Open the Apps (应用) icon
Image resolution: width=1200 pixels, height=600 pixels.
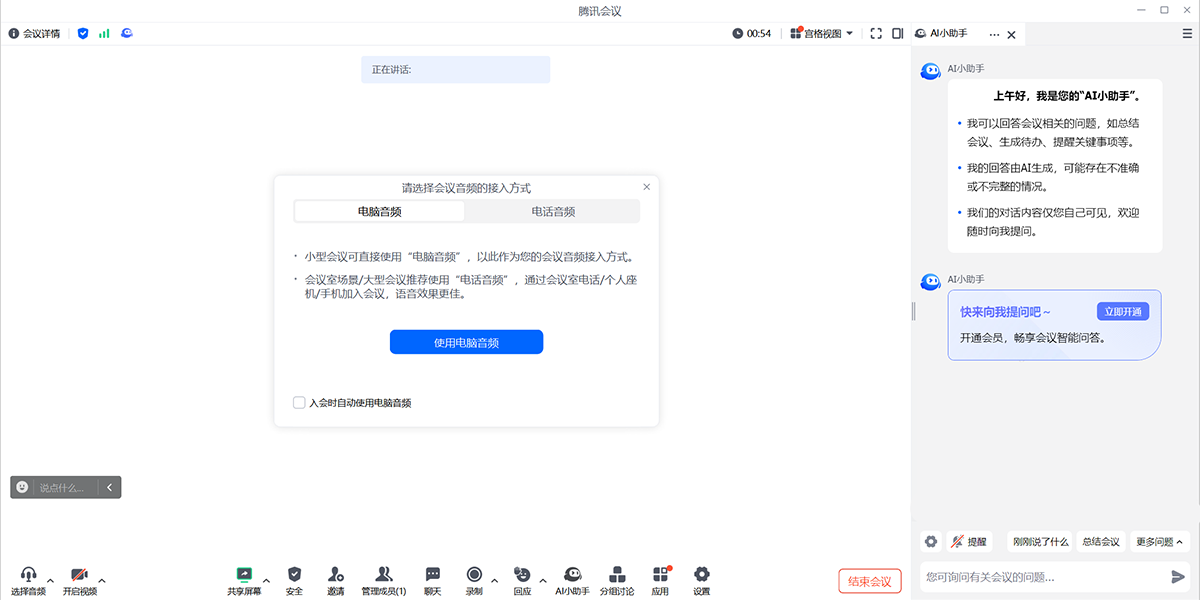660,575
